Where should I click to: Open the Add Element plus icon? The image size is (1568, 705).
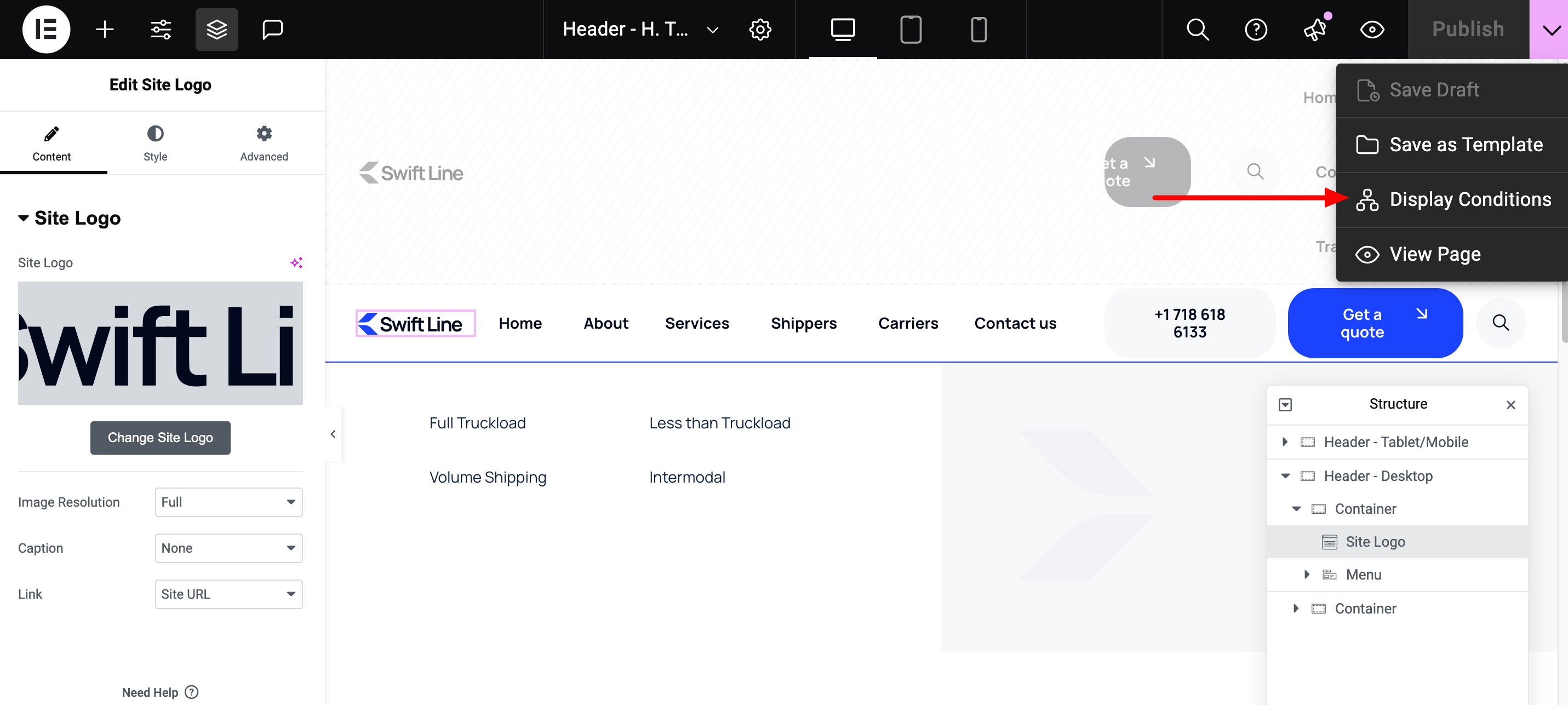(x=105, y=29)
